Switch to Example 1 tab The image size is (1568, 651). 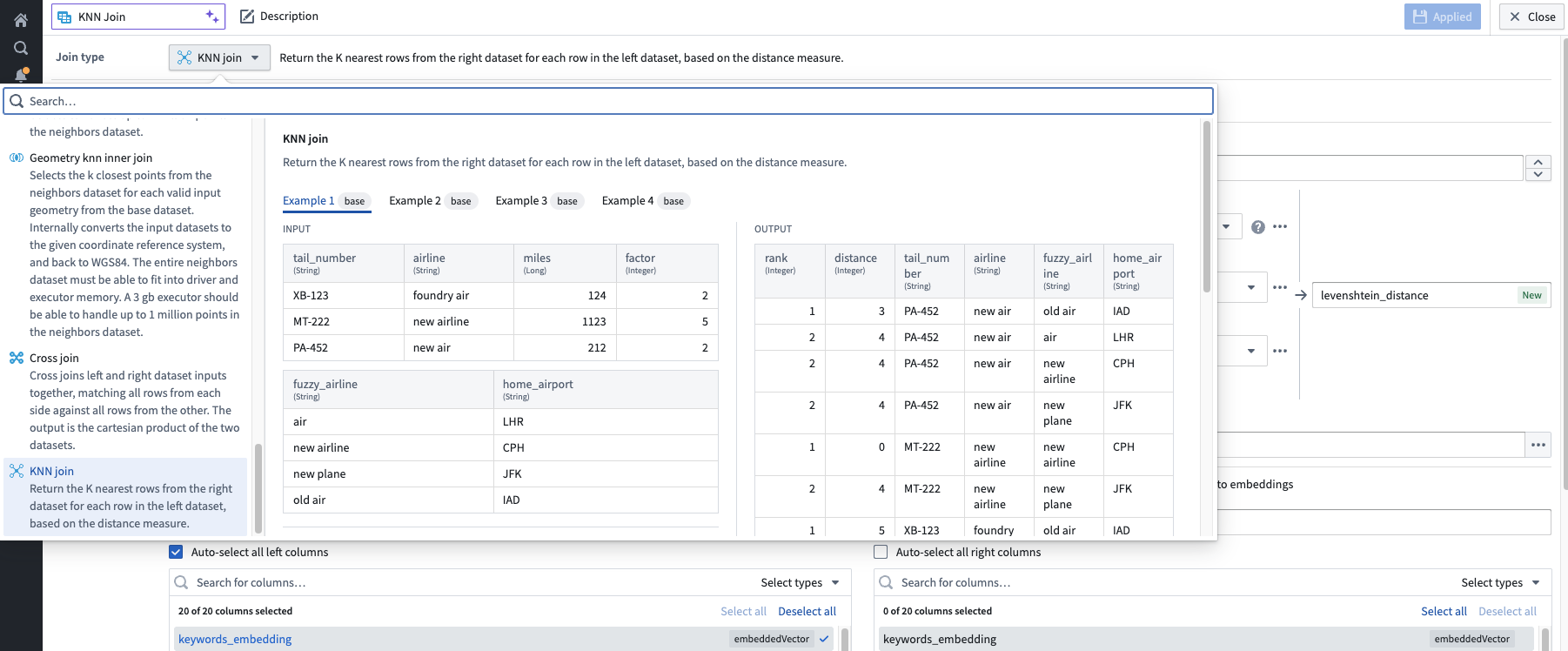(x=326, y=201)
